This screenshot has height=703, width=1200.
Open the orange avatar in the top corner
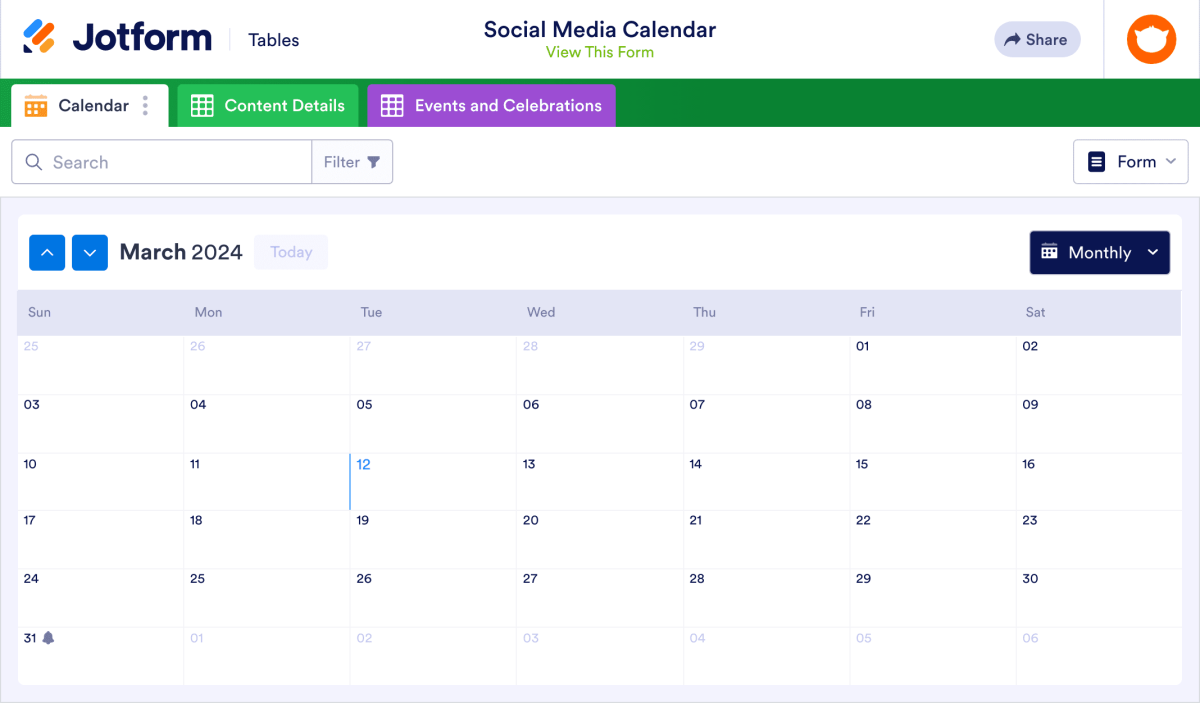[1151, 39]
